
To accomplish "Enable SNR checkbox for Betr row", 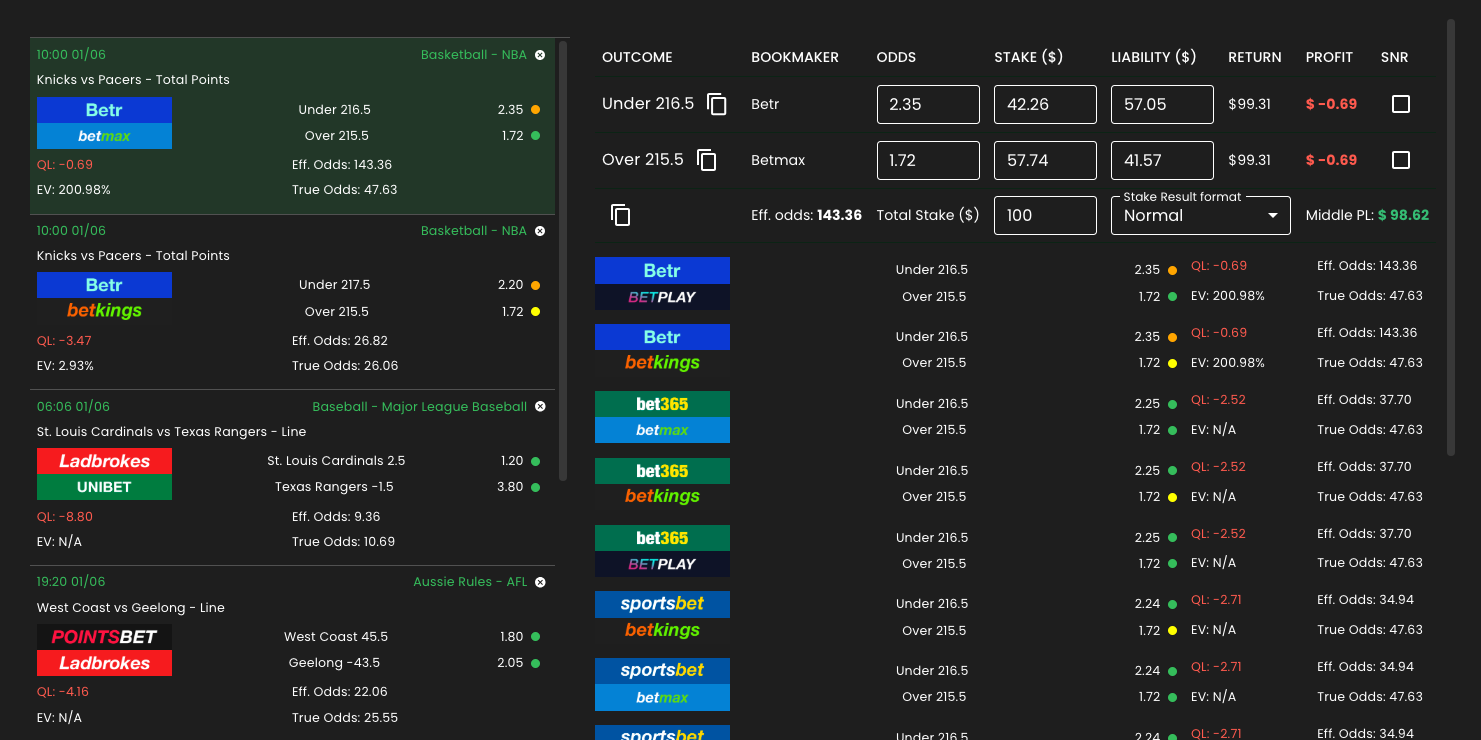I will click(1401, 104).
